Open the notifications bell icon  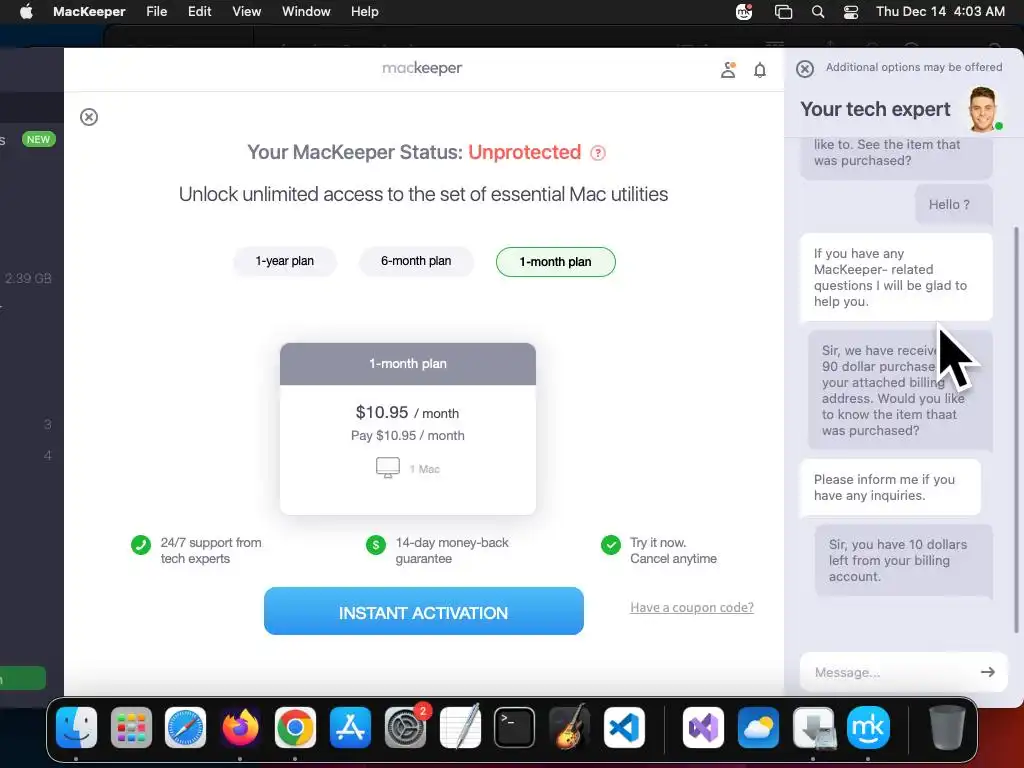point(760,70)
